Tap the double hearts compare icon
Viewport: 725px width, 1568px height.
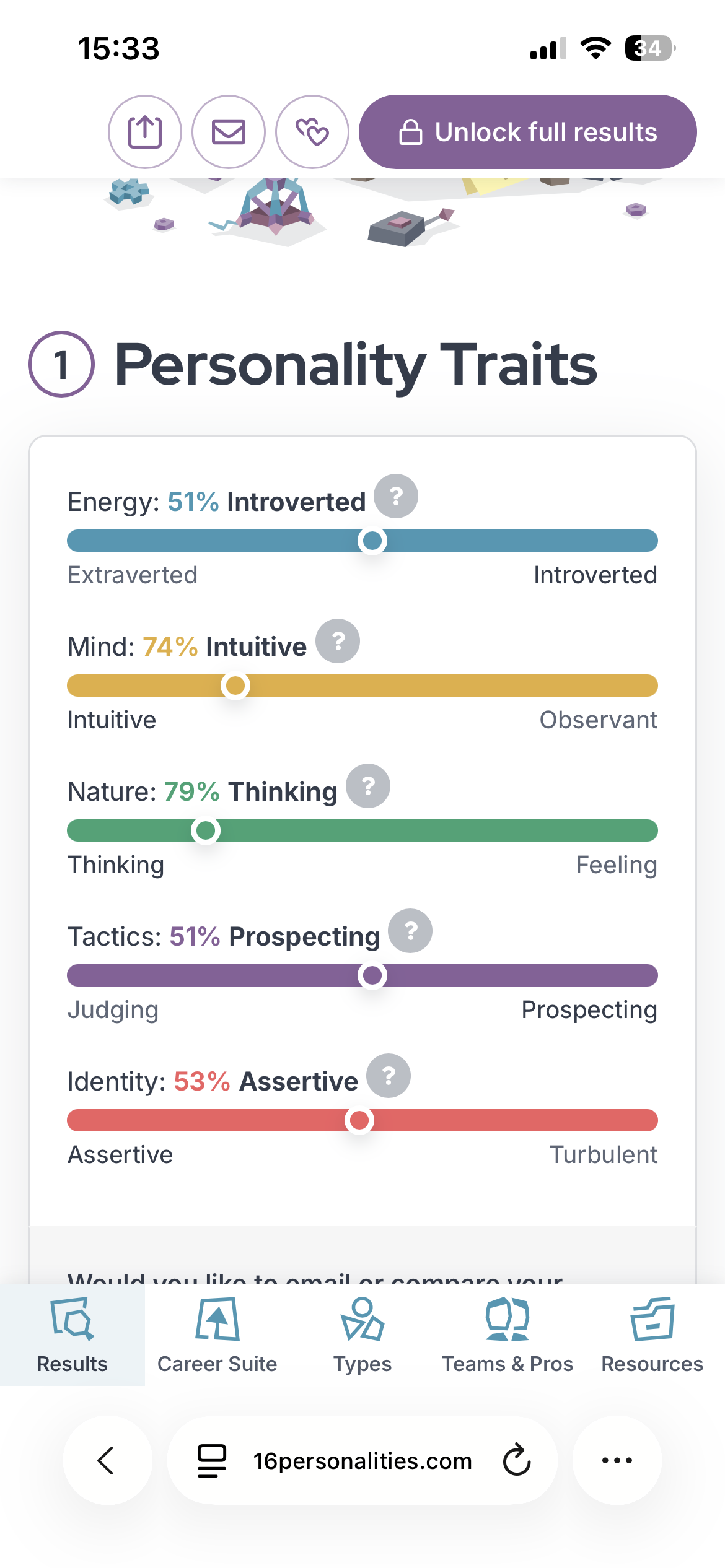click(x=312, y=132)
